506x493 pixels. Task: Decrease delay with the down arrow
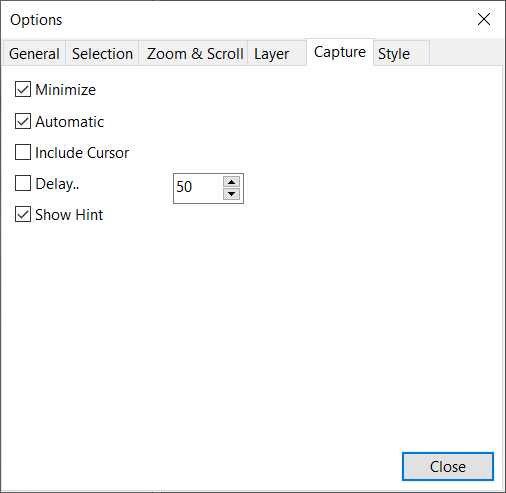231,194
